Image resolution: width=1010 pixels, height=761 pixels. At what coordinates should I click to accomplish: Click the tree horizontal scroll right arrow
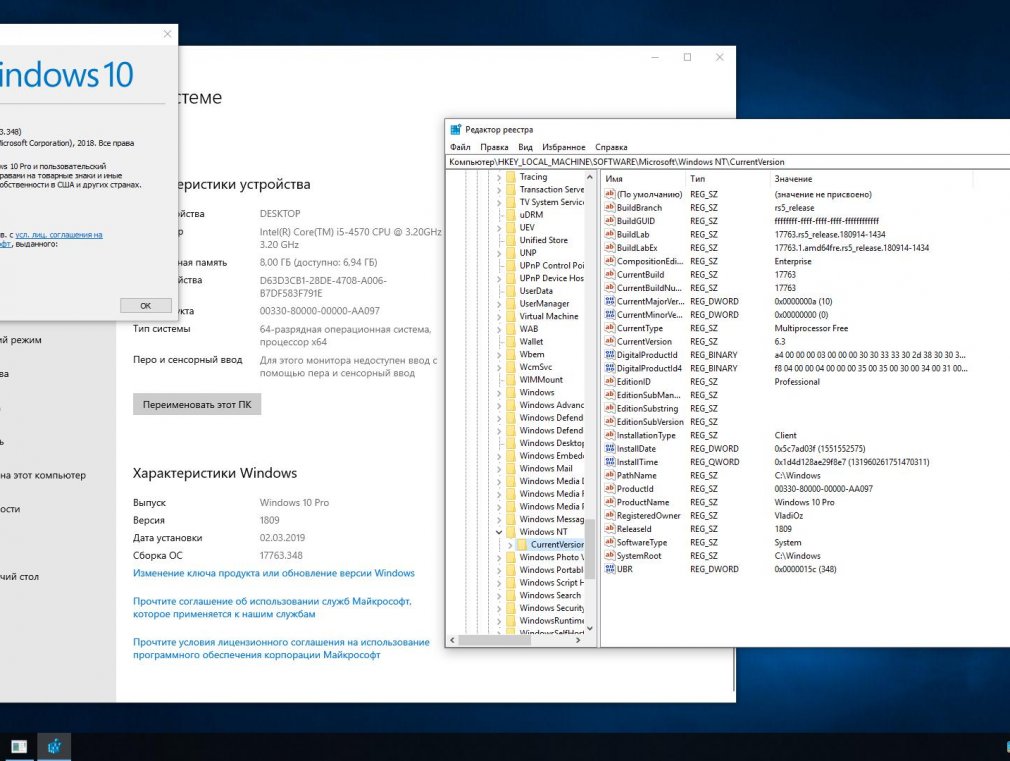(578, 641)
